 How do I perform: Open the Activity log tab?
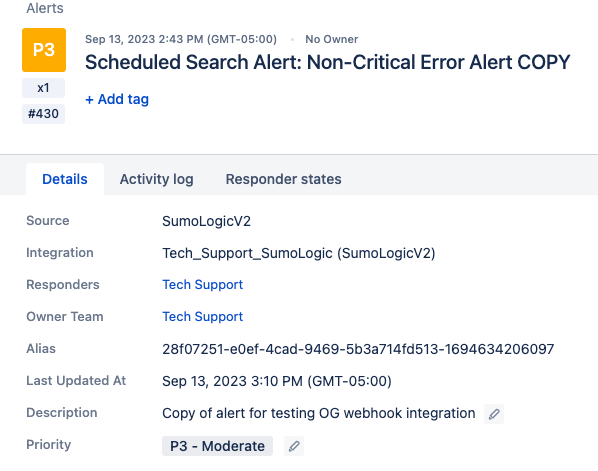point(157,179)
